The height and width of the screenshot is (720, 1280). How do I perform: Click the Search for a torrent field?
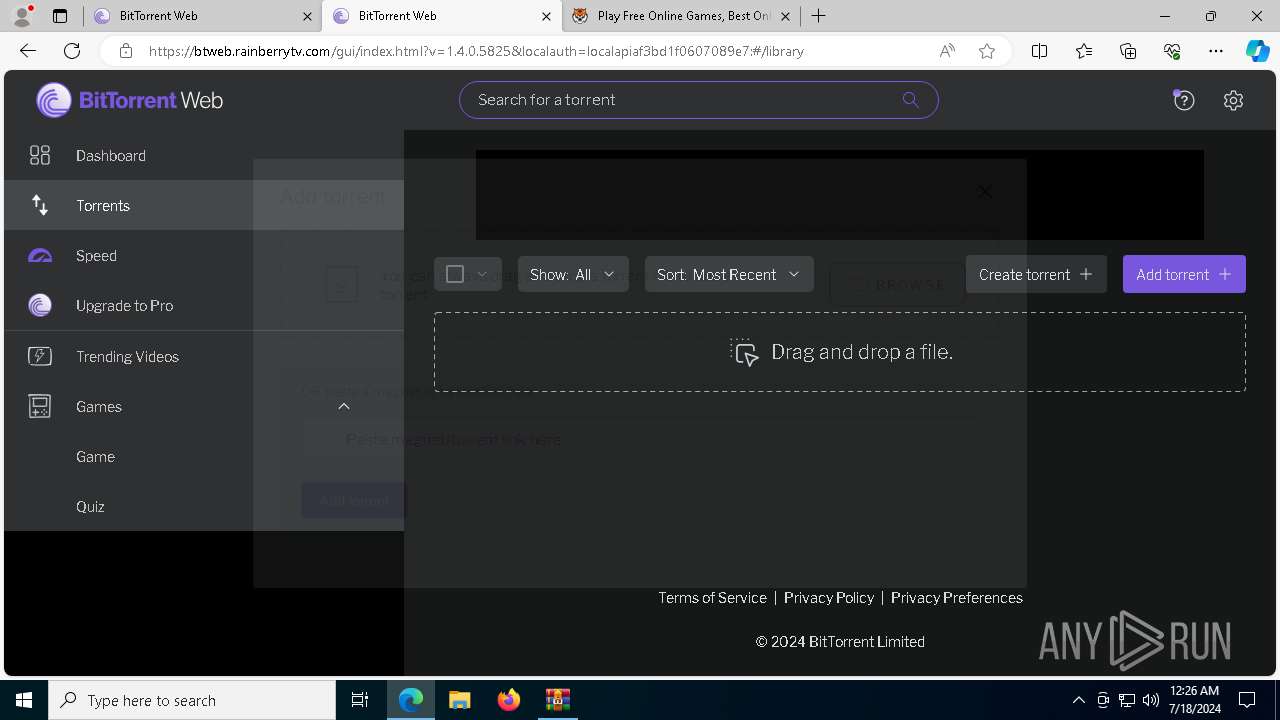point(699,100)
